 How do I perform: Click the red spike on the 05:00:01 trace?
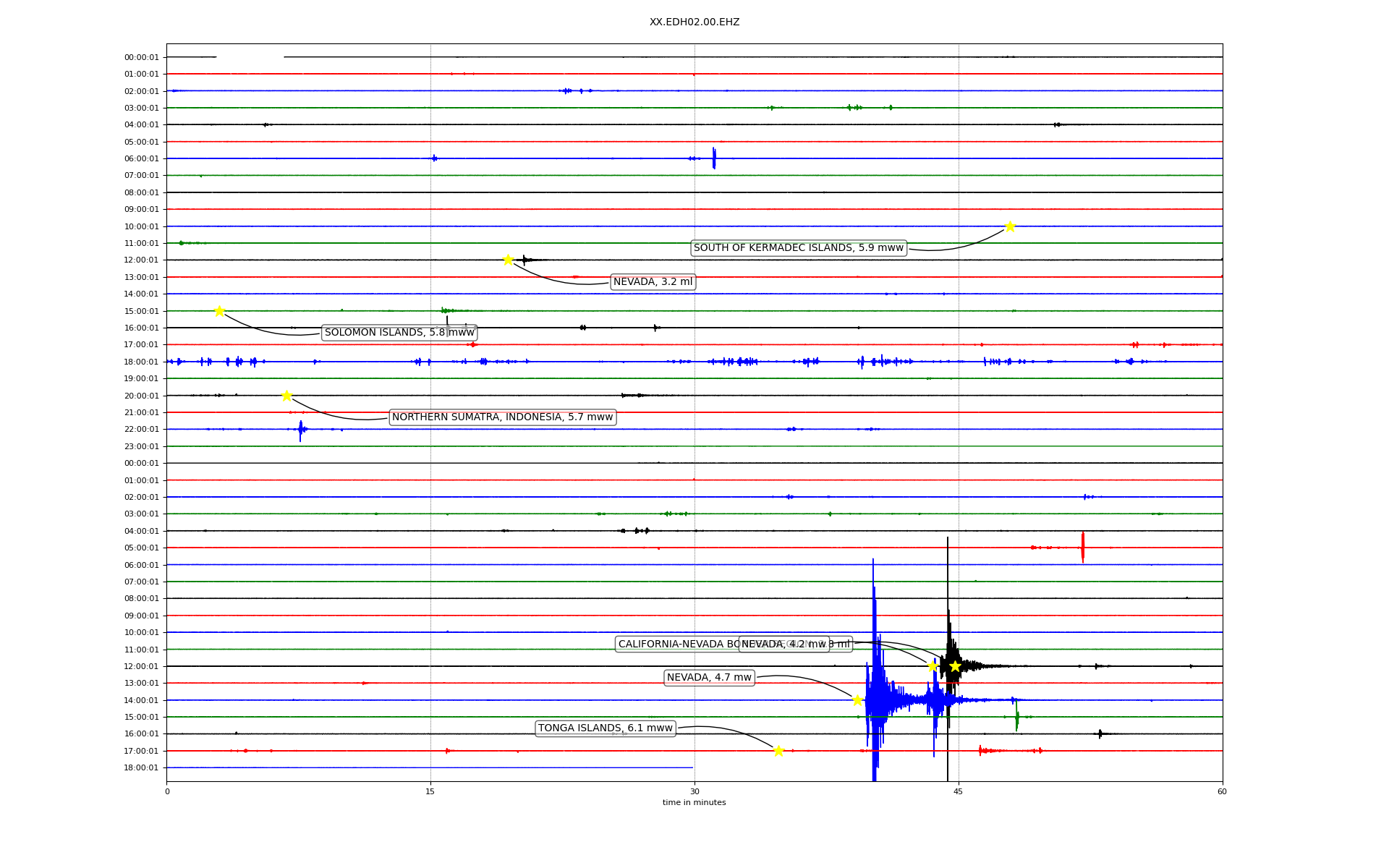coord(1082,547)
